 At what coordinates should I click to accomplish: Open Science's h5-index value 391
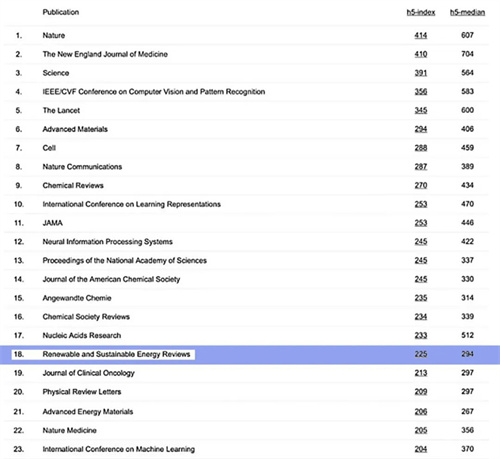click(x=421, y=73)
